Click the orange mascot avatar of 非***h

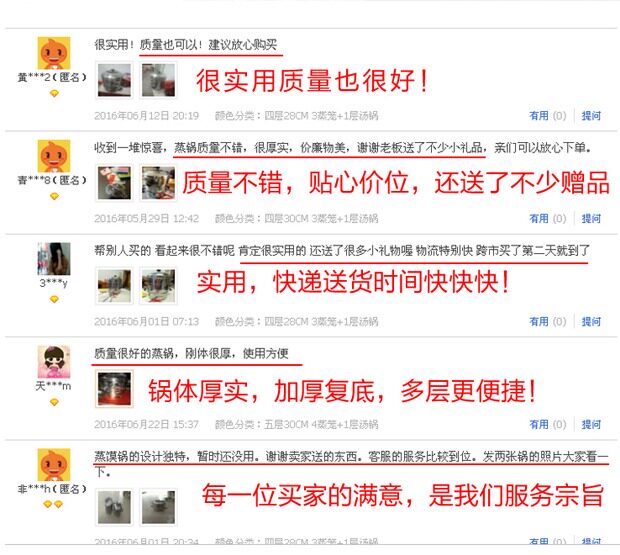[54, 464]
